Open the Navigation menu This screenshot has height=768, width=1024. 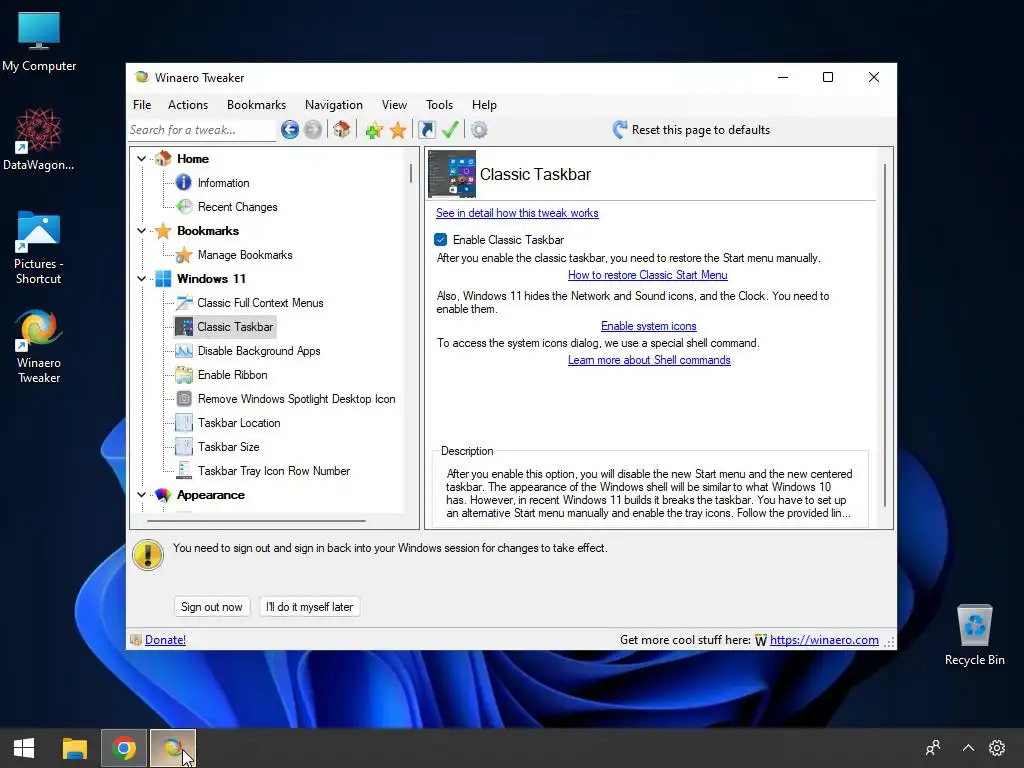tap(334, 104)
